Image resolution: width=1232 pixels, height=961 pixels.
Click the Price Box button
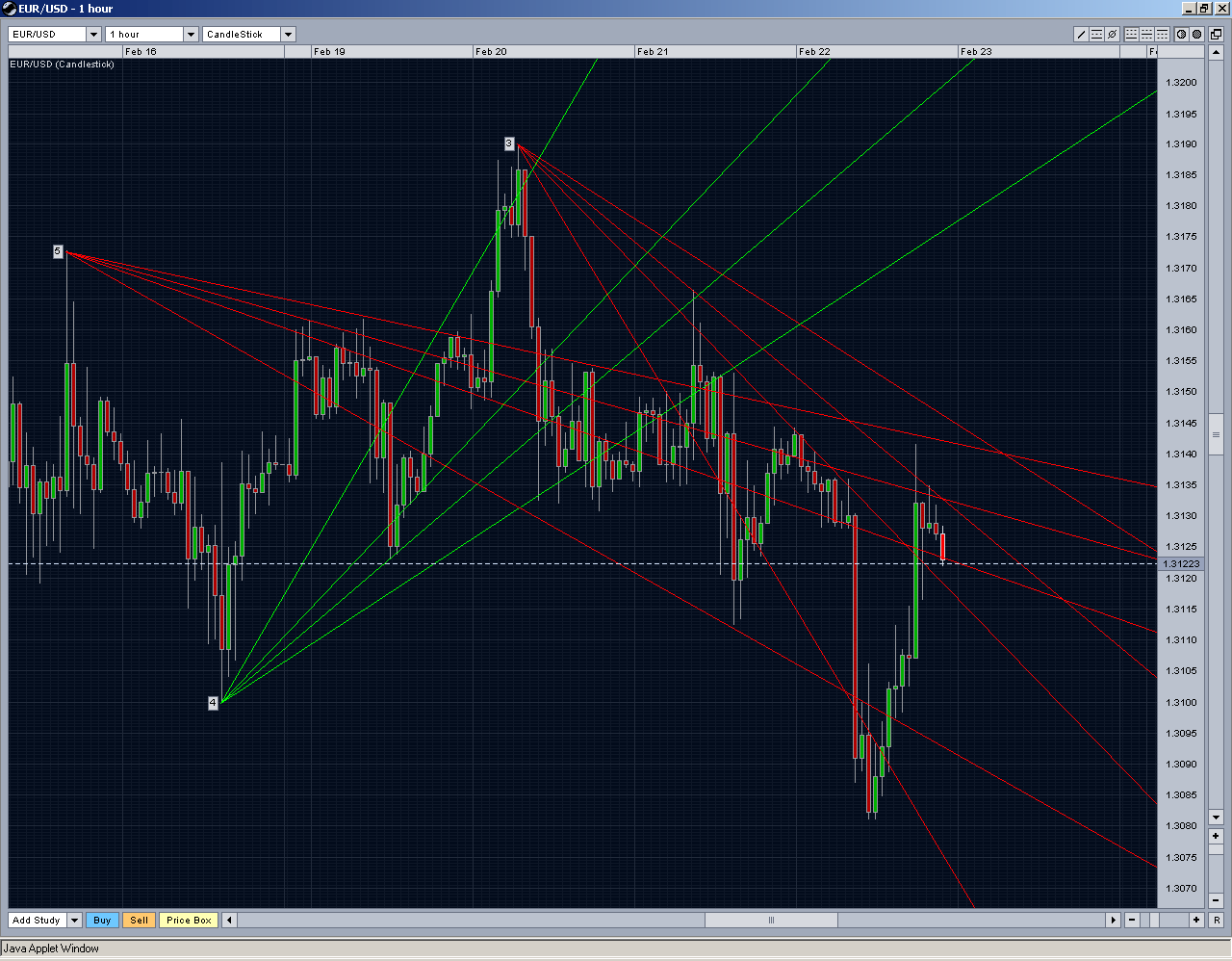pyautogui.click(x=189, y=921)
